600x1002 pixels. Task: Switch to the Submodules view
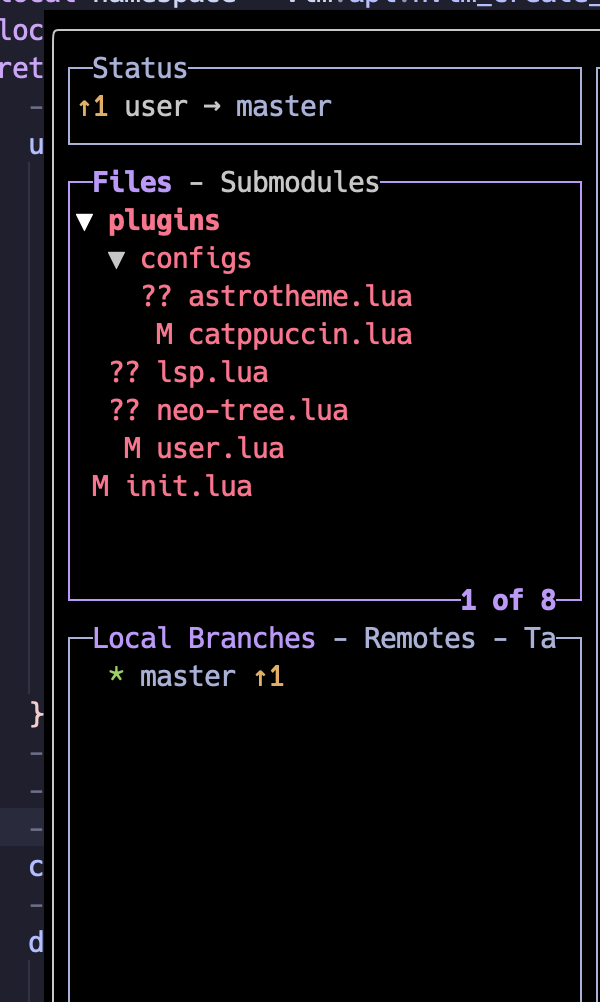[299, 182]
